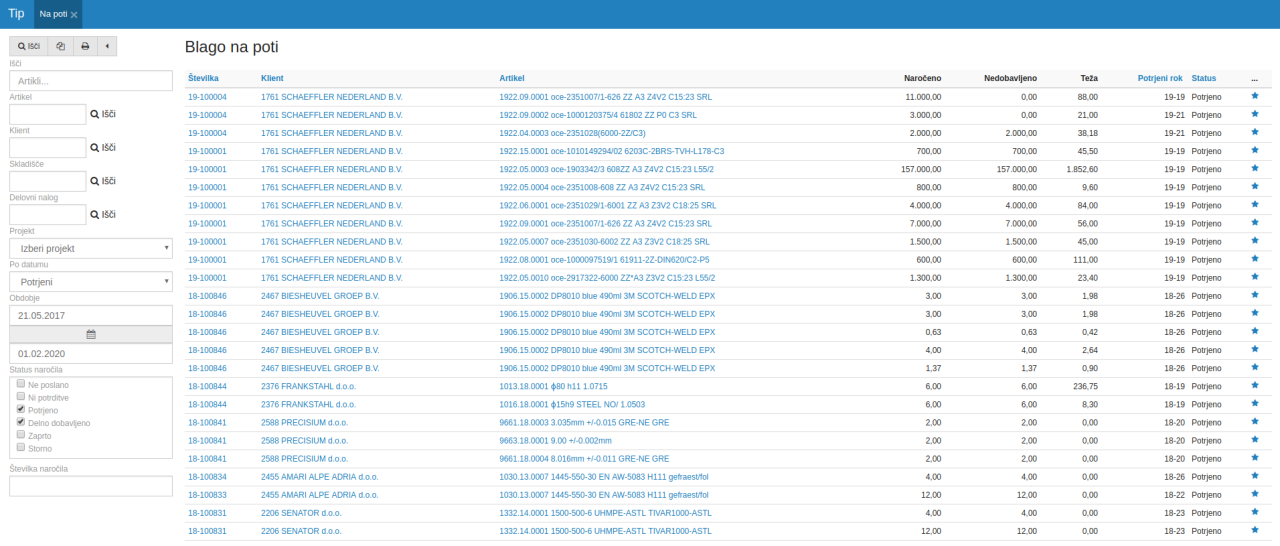Toggle the Zaprto checkbox
The width and height of the screenshot is (1280, 546).
20,435
